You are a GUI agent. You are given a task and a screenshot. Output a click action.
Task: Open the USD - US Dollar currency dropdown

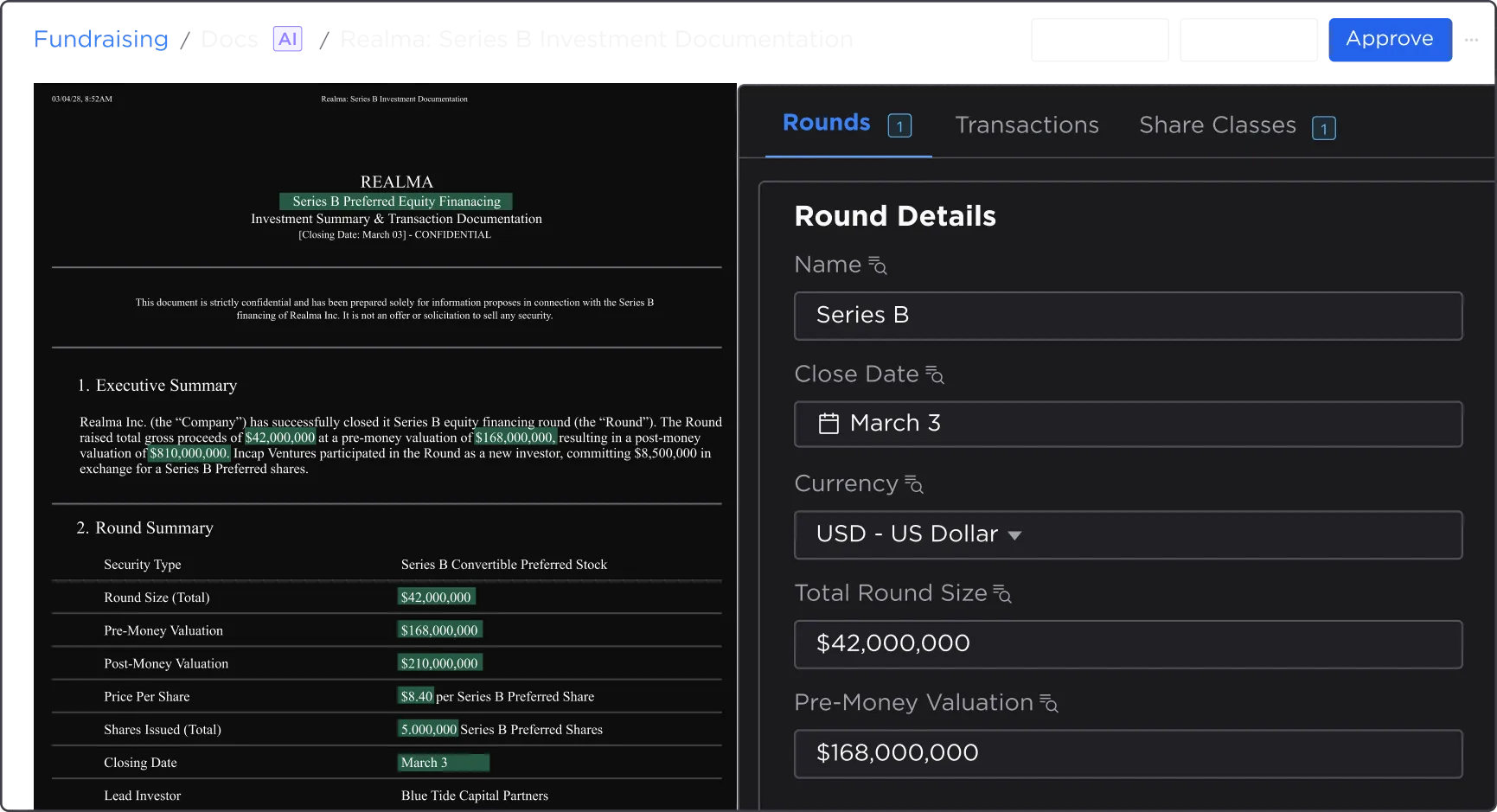click(x=1129, y=534)
